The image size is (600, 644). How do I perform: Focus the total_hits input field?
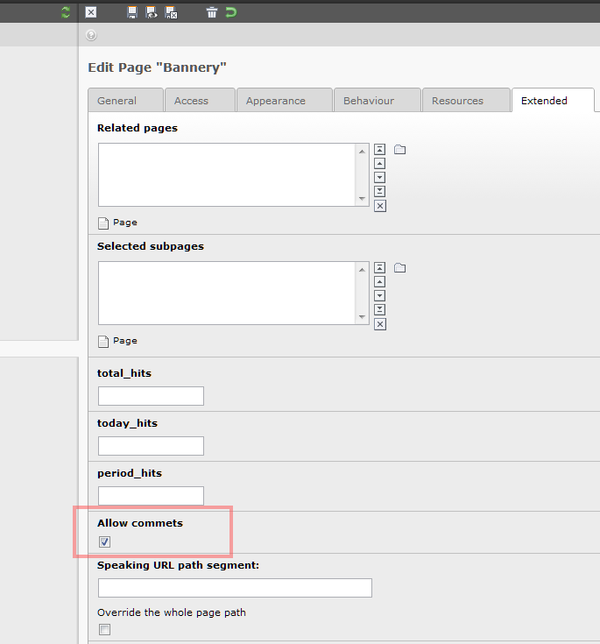151,396
